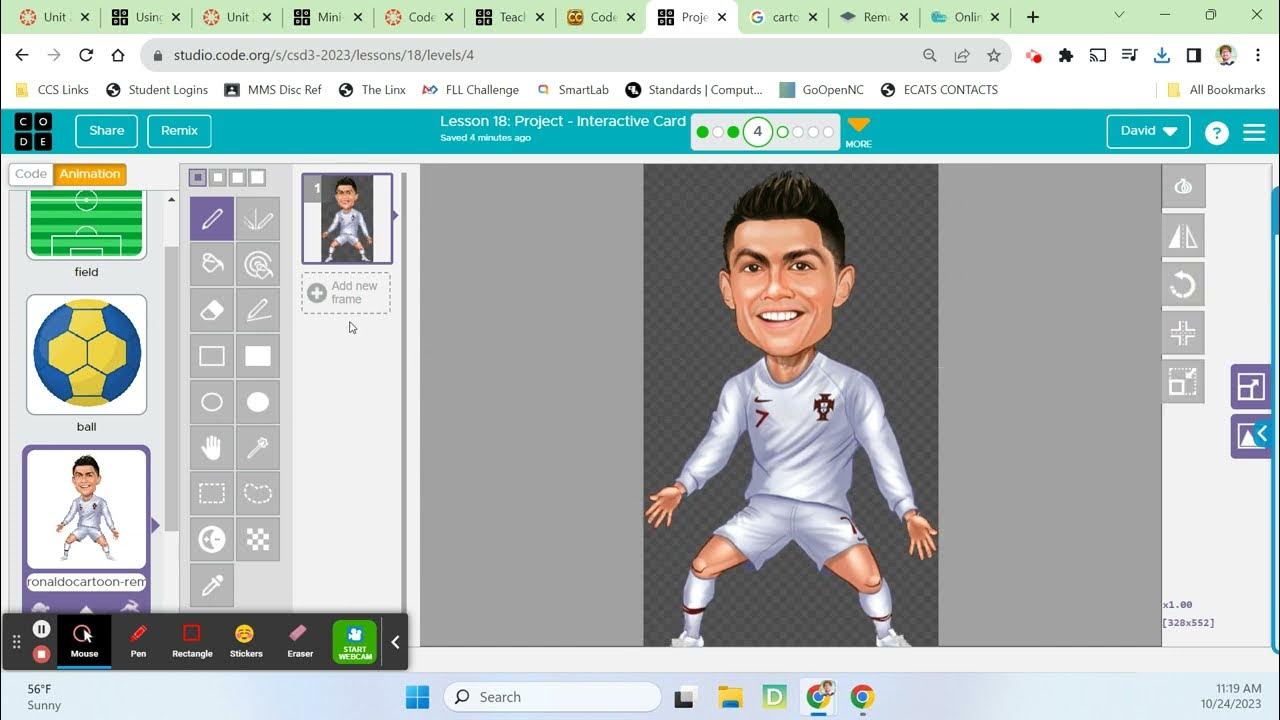
Task: Click the Remix button
Action: 180,131
